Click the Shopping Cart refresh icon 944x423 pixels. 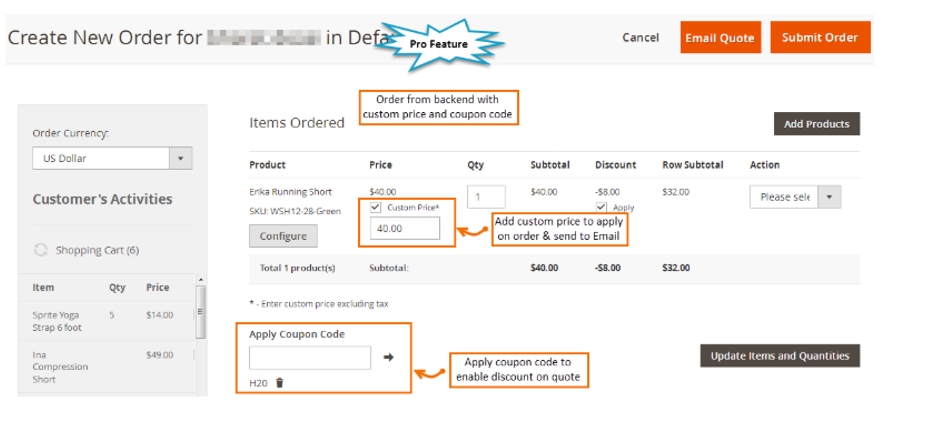click(41, 250)
